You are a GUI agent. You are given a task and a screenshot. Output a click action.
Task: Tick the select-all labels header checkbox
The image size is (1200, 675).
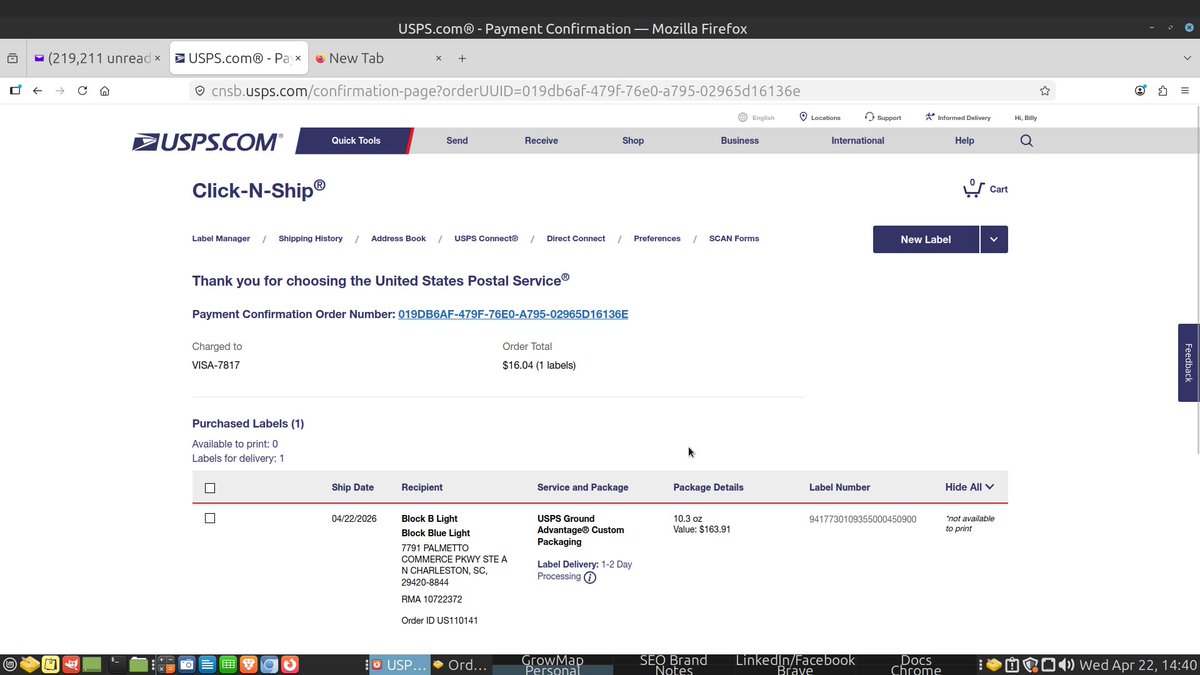pos(210,488)
